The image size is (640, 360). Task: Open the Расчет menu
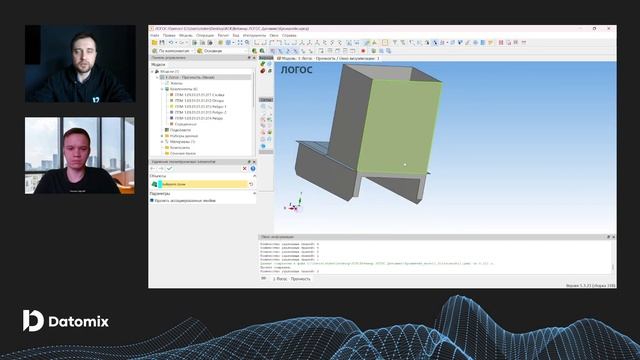click(x=223, y=36)
